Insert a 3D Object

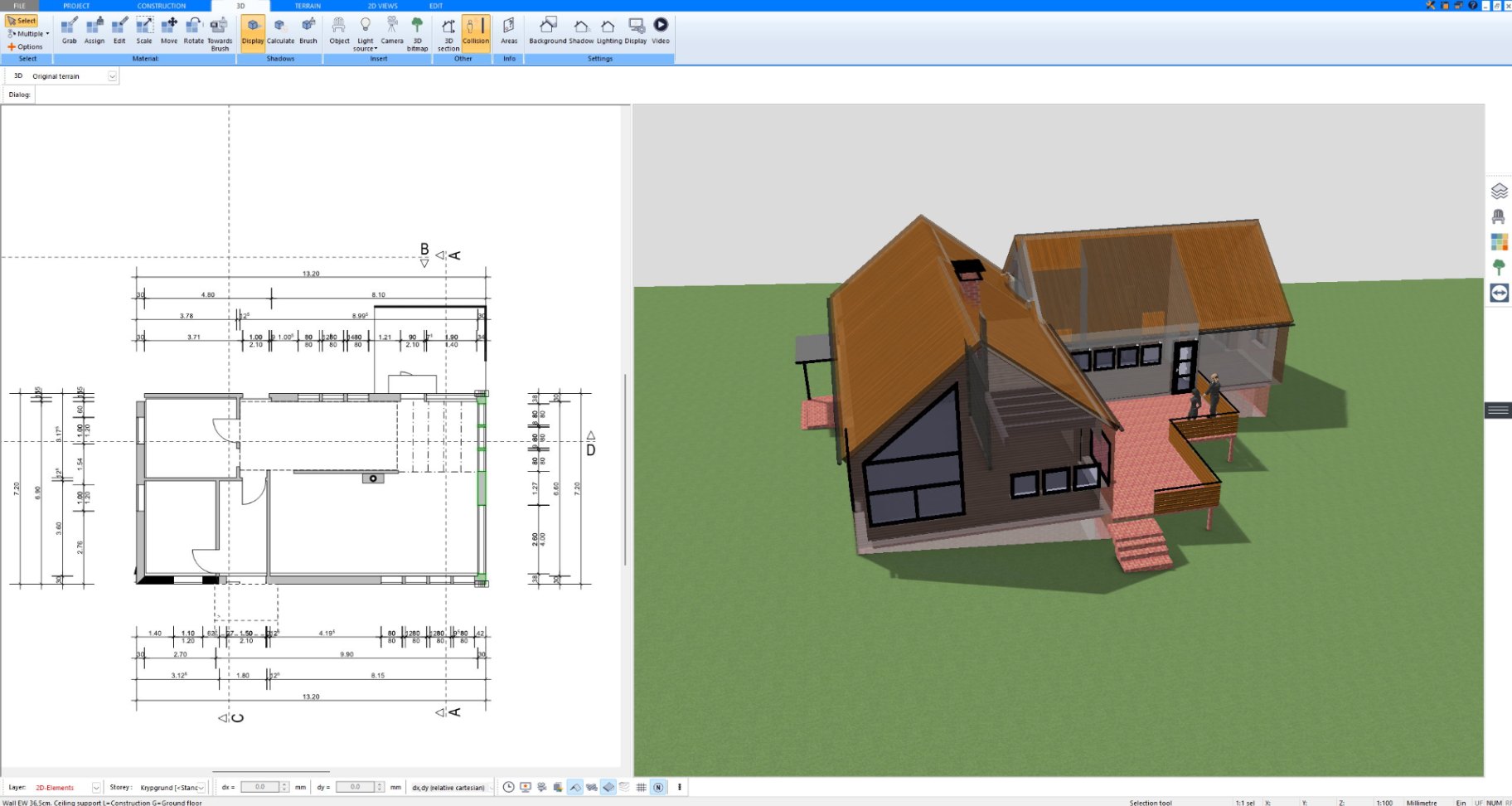339,30
